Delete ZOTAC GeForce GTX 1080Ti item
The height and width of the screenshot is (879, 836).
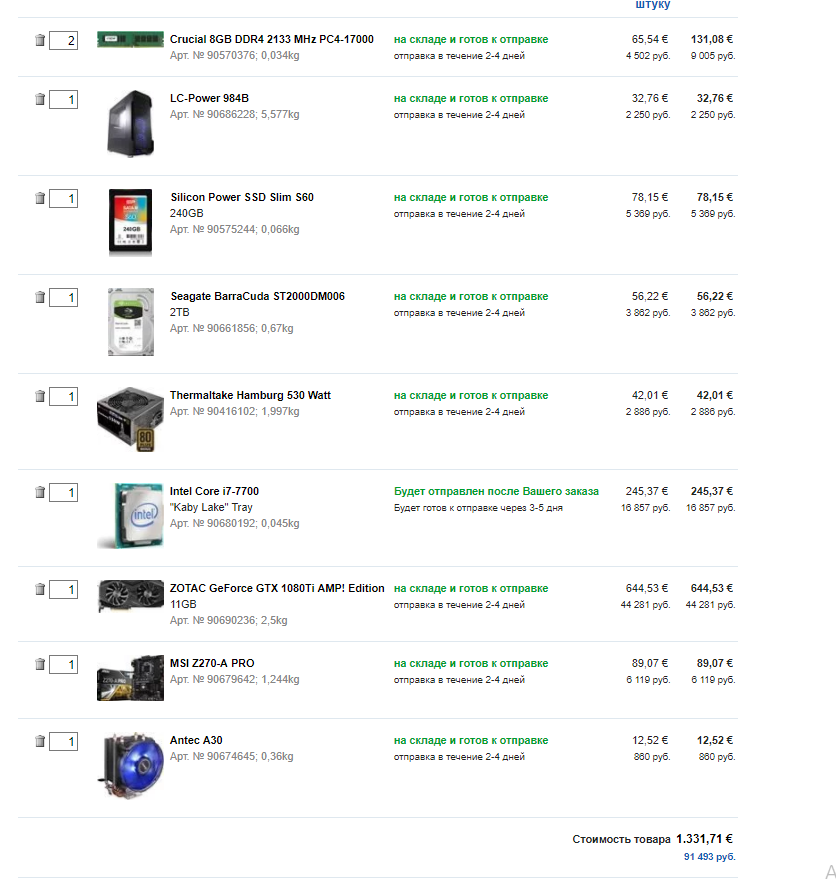click(40, 589)
